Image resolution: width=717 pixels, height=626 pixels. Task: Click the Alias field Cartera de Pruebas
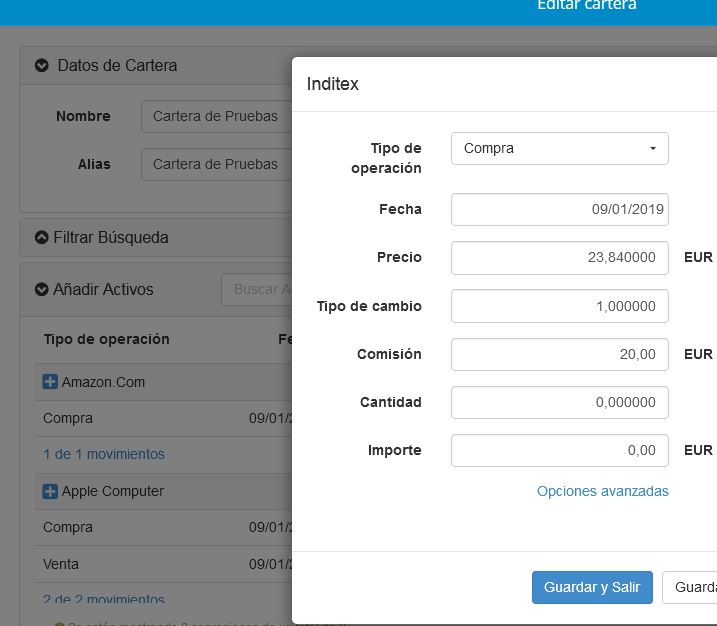[217, 164]
